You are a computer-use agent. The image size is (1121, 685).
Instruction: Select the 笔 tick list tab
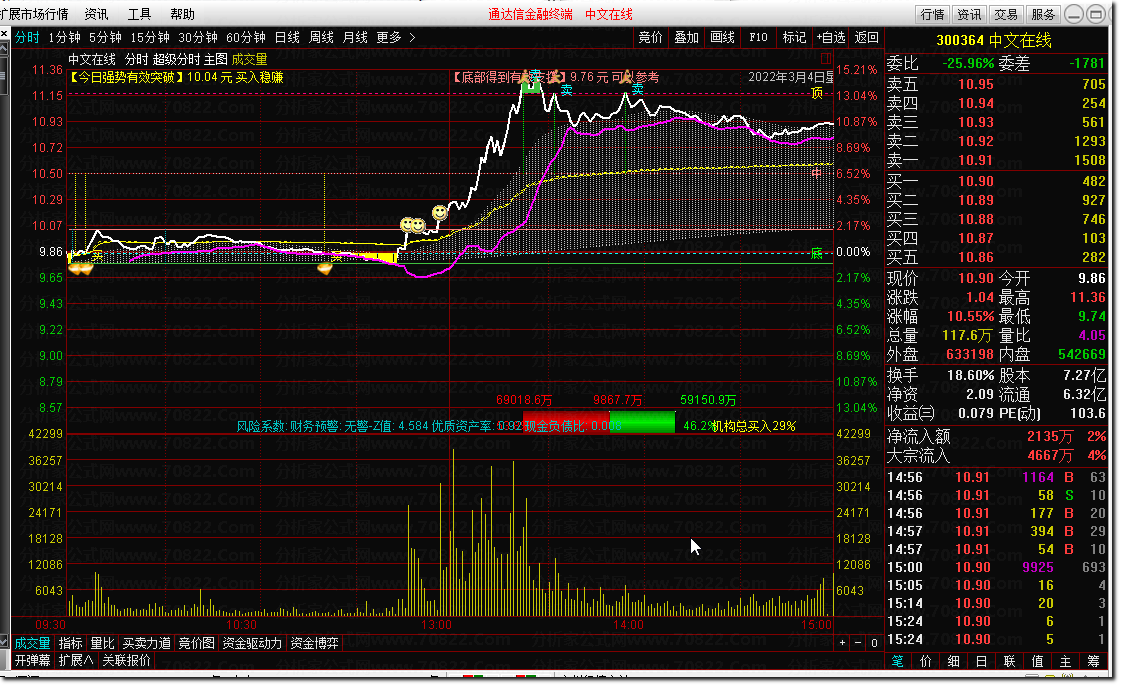coord(897,661)
